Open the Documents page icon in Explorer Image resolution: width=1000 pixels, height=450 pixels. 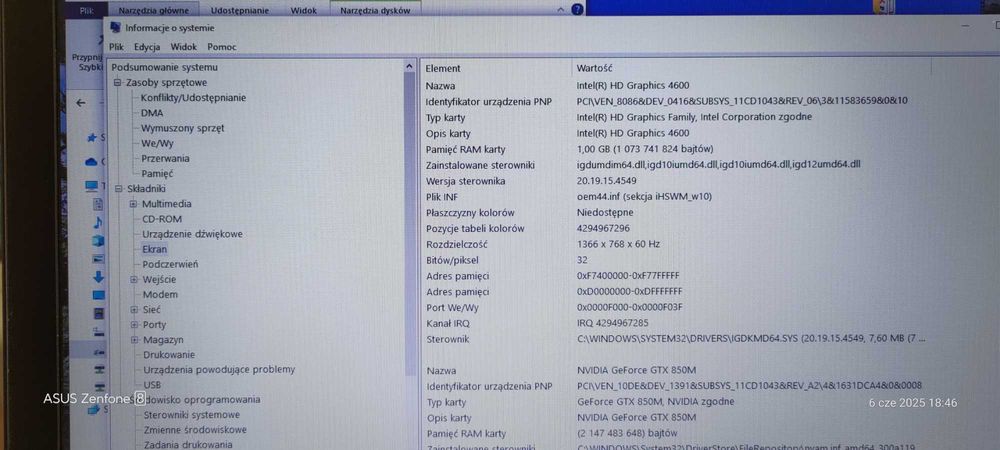click(98, 205)
